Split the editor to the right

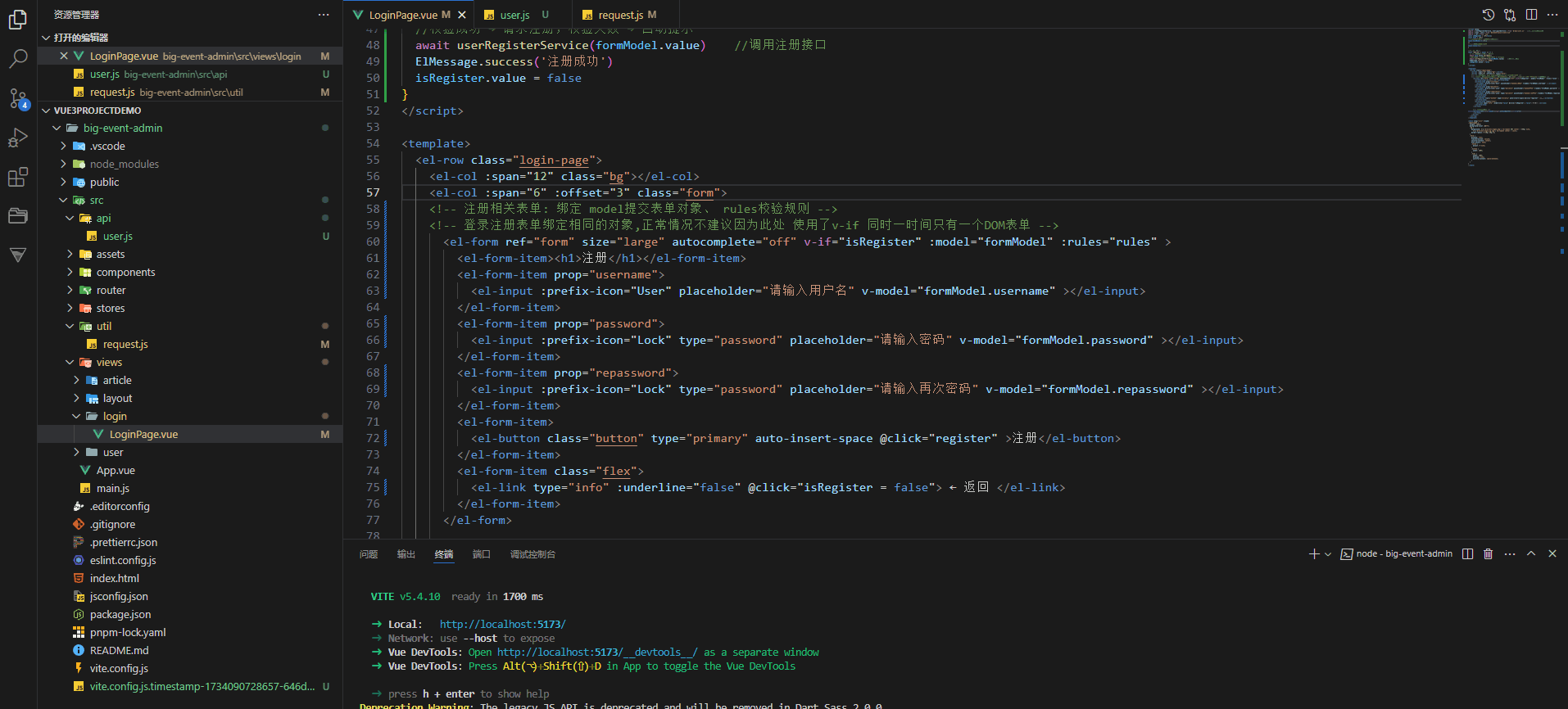(1531, 15)
